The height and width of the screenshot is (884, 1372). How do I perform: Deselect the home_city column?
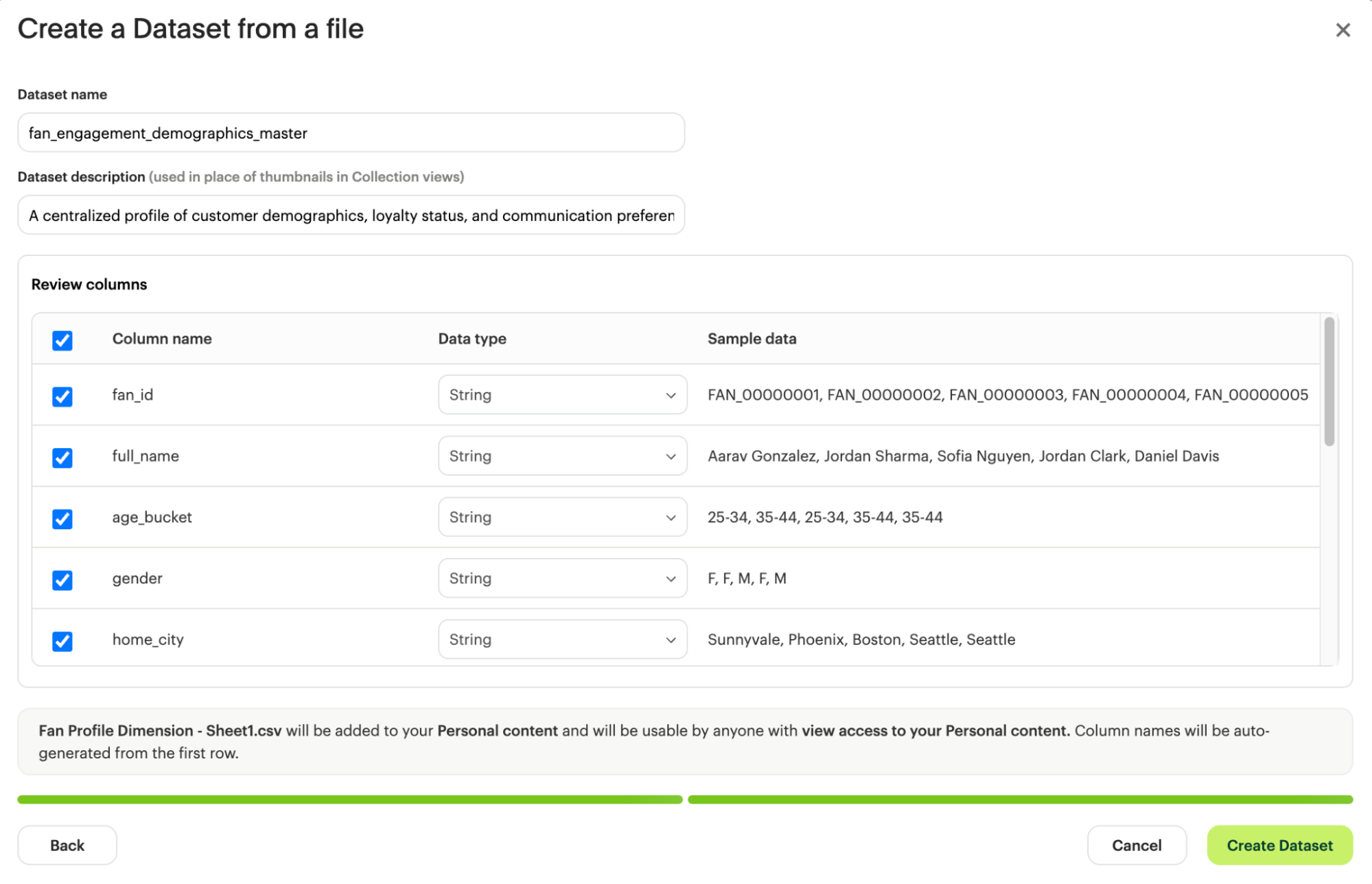[x=62, y=641]
